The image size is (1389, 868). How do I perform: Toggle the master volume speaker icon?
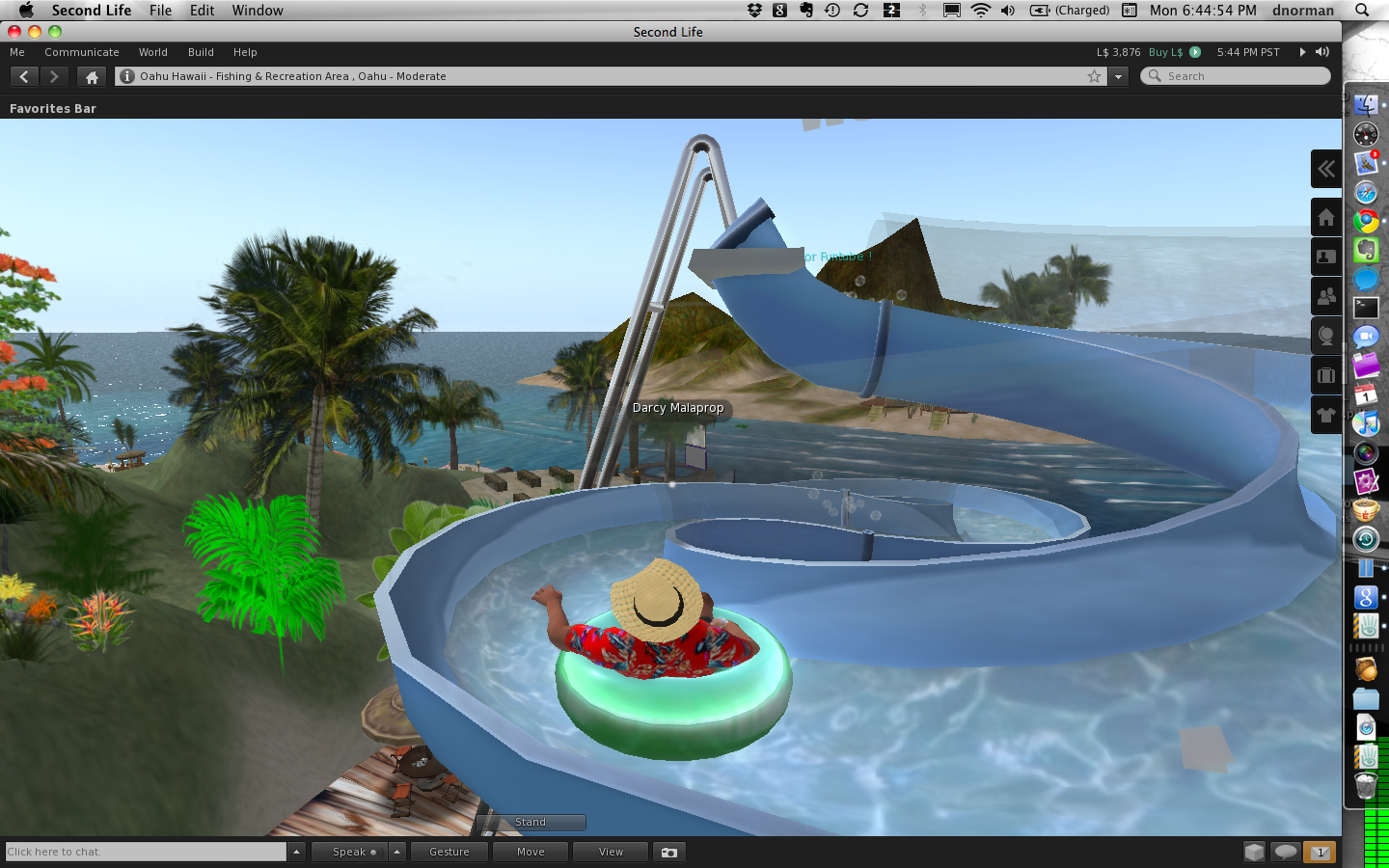(x=1322, y=52)
